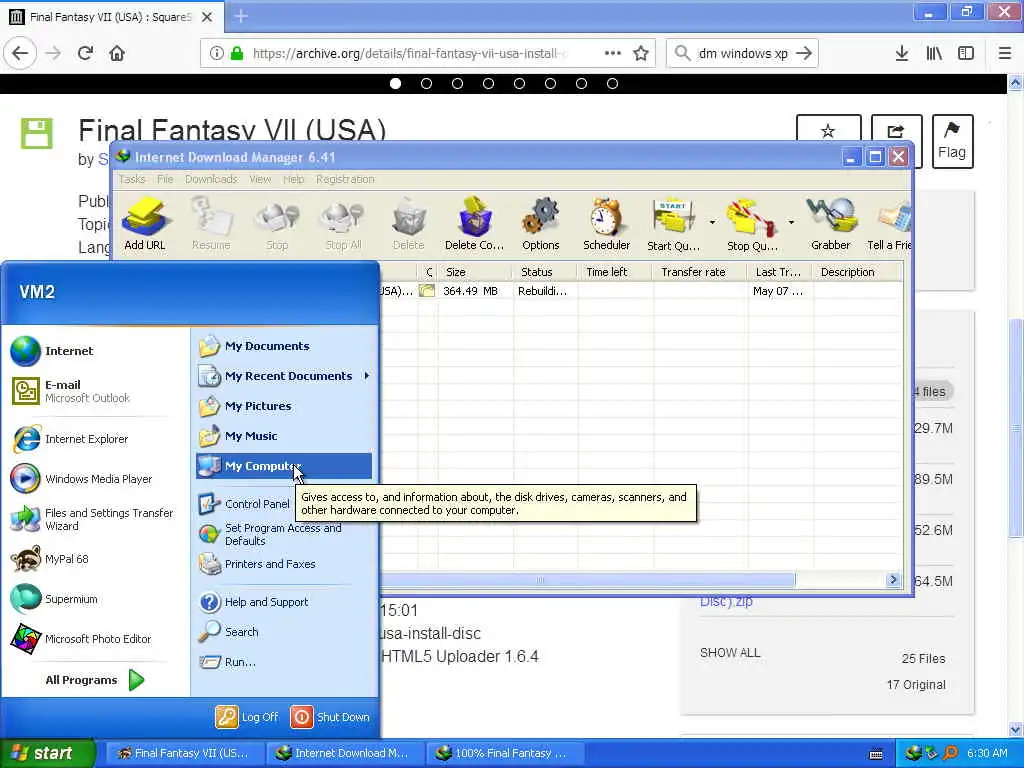Screen dimensions: 1024x768
Task: Click the browser home icon
Action: tap(117, 53)
